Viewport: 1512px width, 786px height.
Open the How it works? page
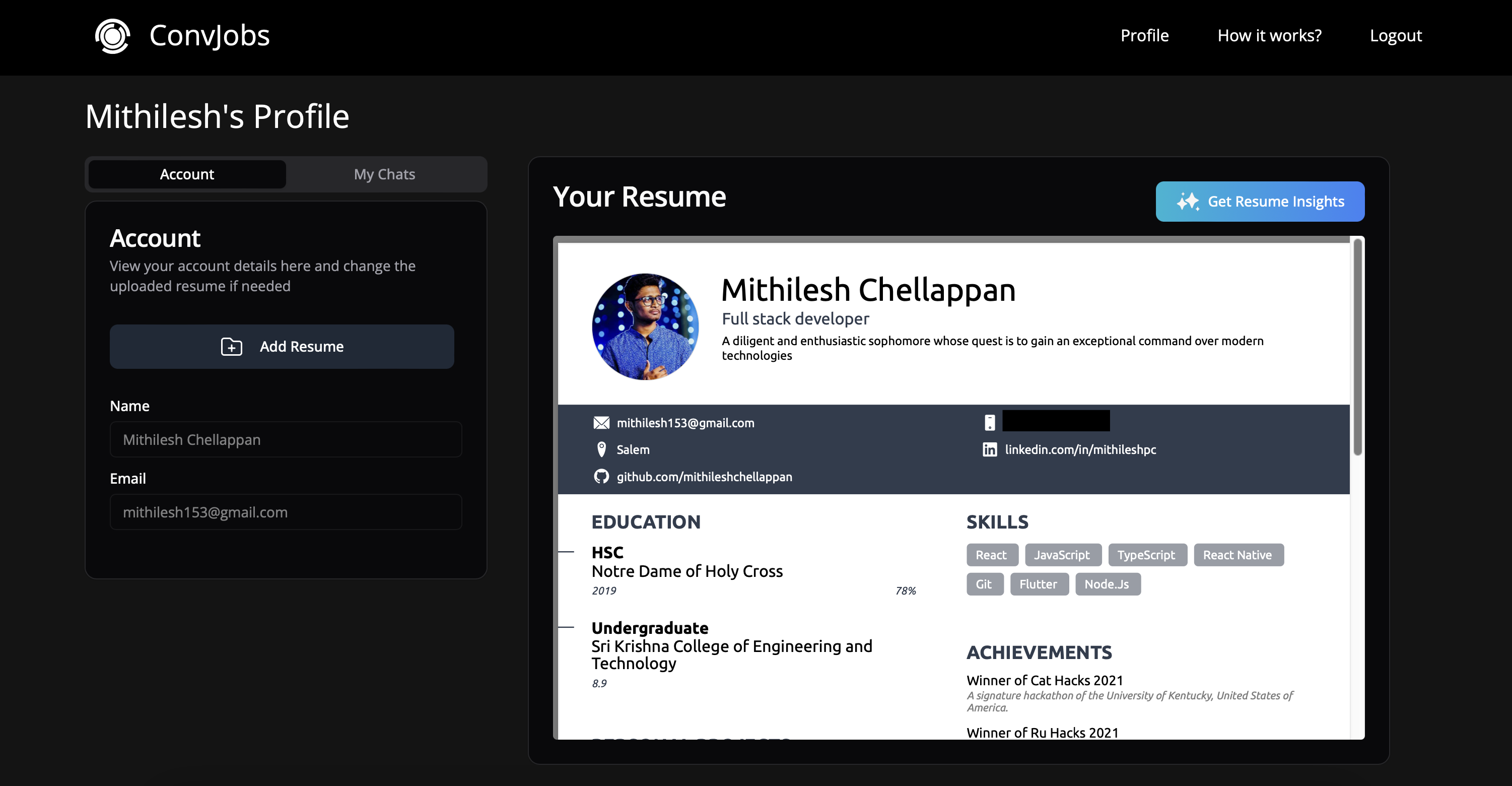[1269, 36]
